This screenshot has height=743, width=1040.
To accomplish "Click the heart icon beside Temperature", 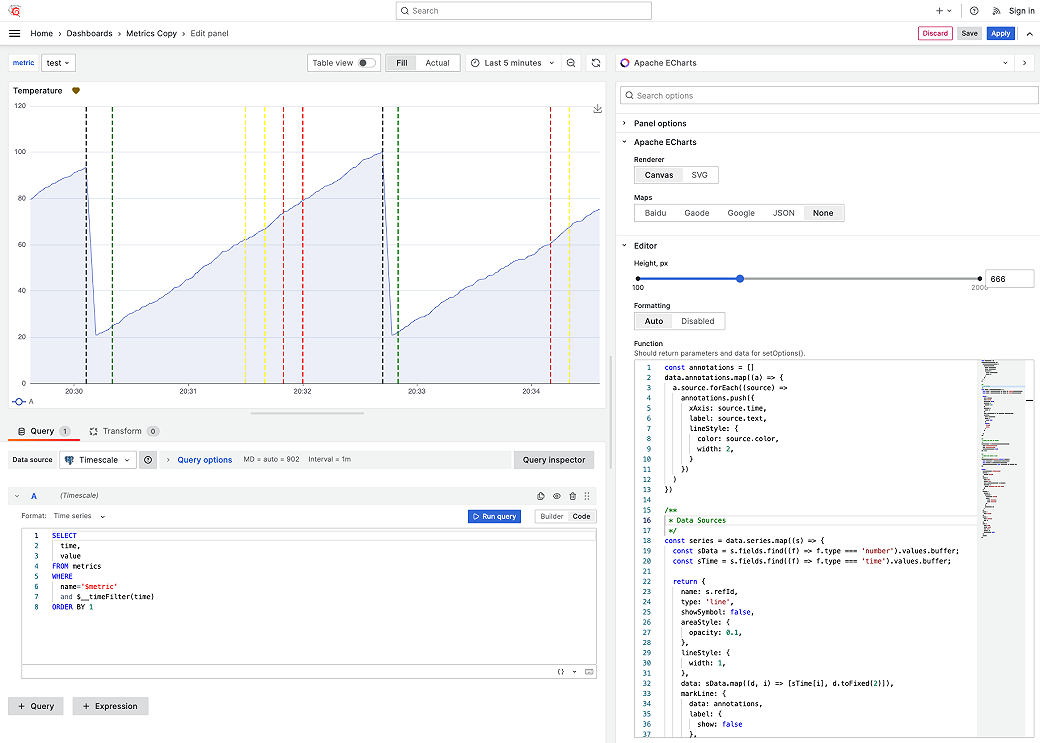I will 76,91.
